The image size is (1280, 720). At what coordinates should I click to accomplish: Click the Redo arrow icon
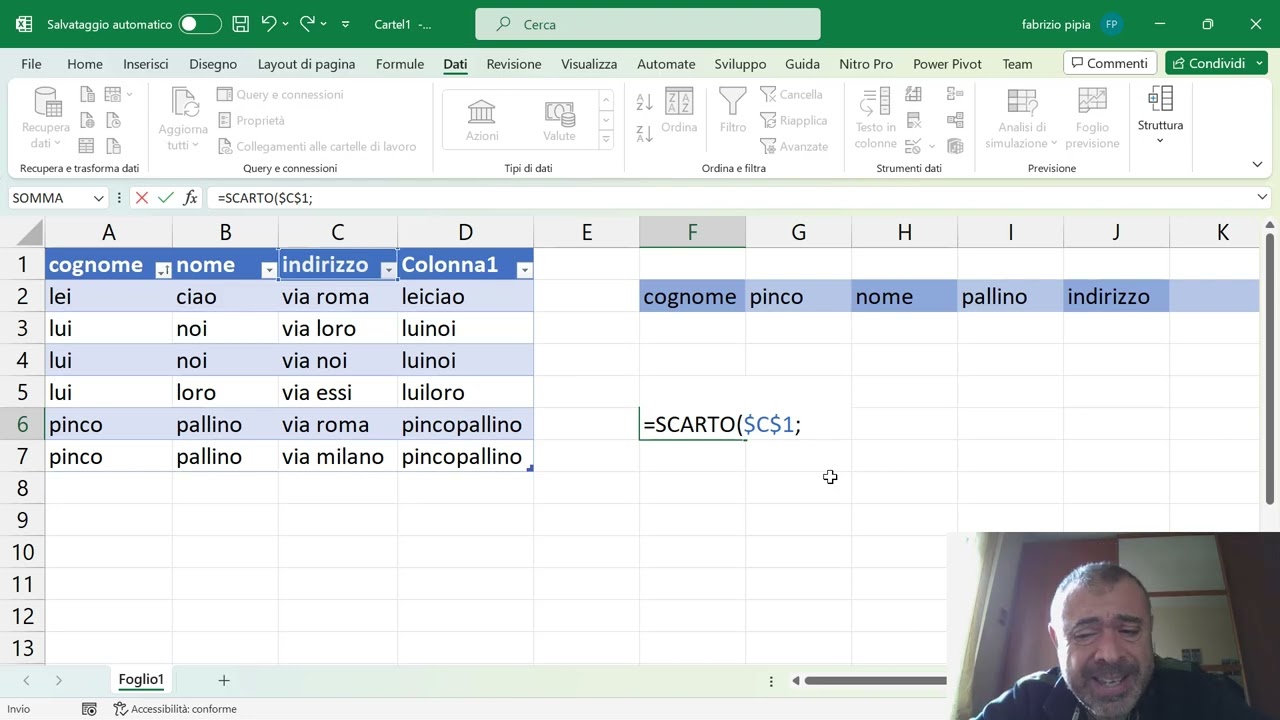pyautogui.click(x=307, y=24)
